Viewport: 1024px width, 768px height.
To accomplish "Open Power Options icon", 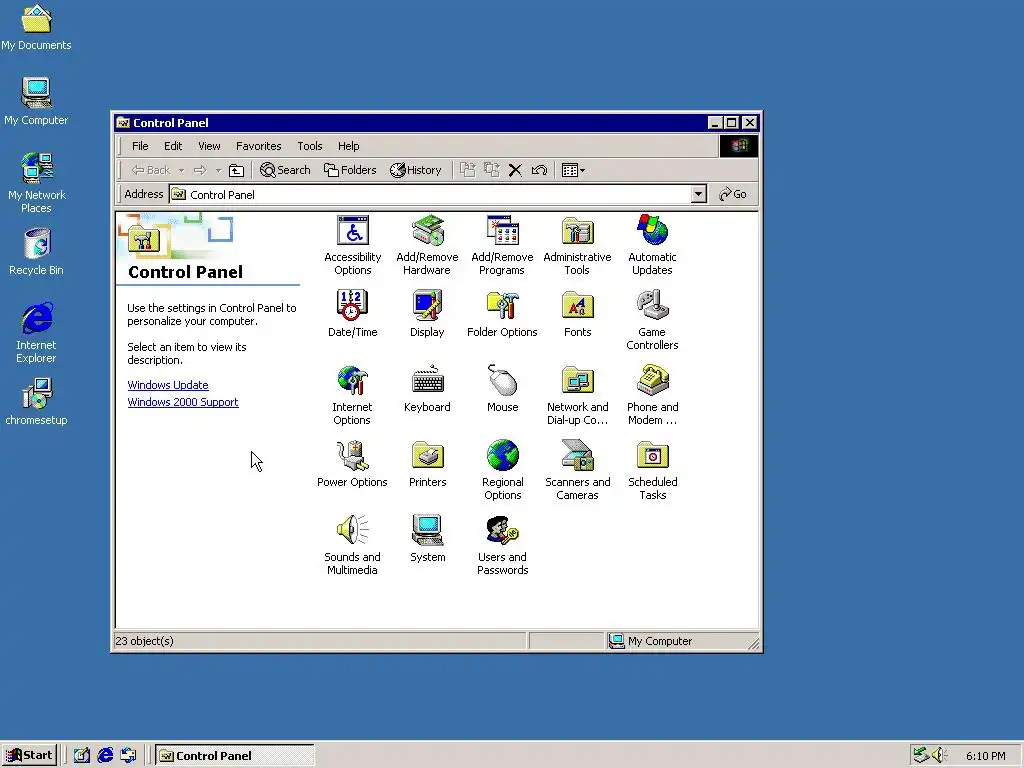I will point(353,455).
